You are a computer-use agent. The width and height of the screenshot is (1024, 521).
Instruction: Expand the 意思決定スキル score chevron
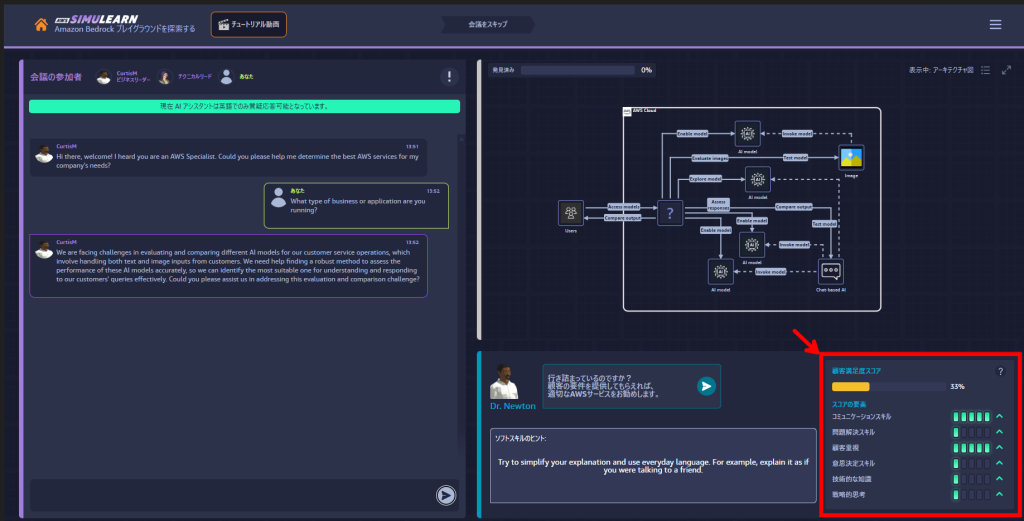[x=999, y=464]
